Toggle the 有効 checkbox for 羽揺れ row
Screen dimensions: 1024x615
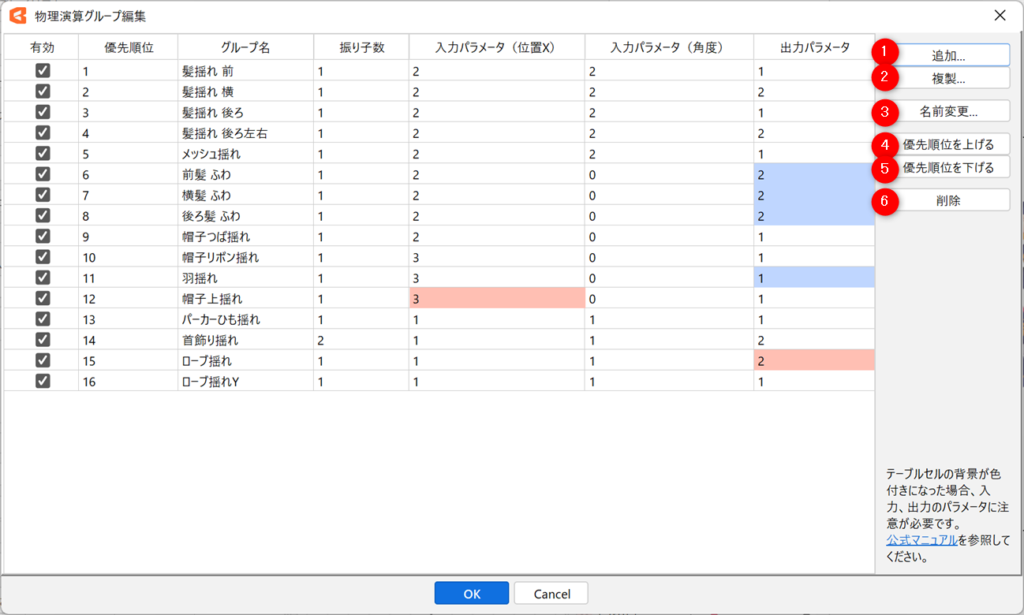coord(42,277)
